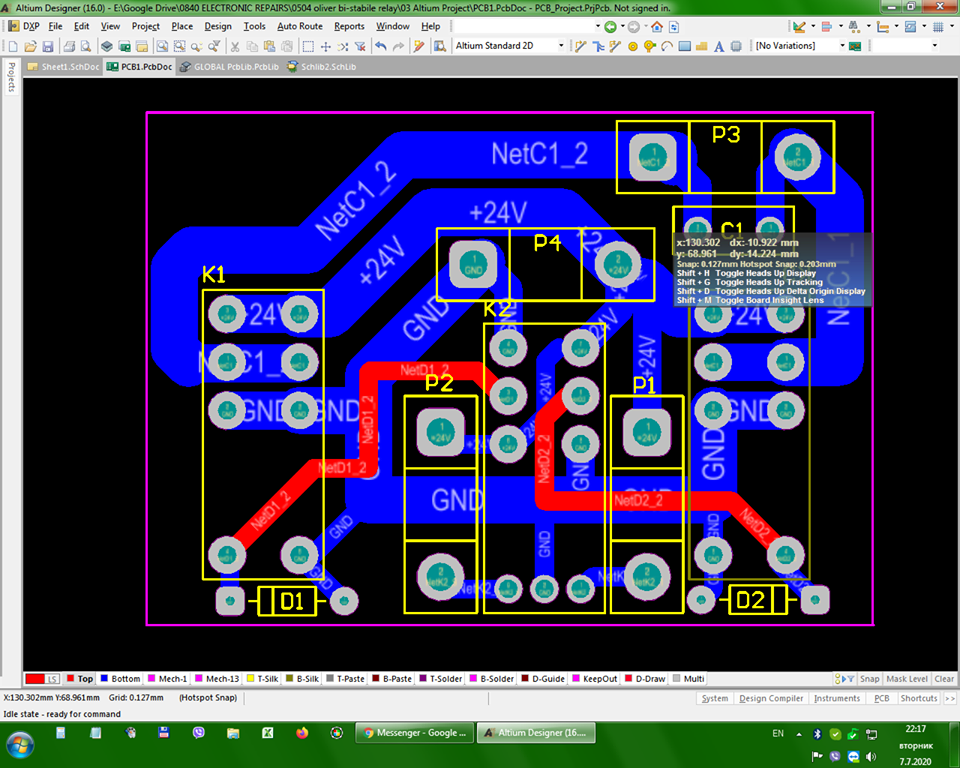Expand the Dimension tools dropdown arrow
Viewport: 960px width, 768px height.
point(896,26)
